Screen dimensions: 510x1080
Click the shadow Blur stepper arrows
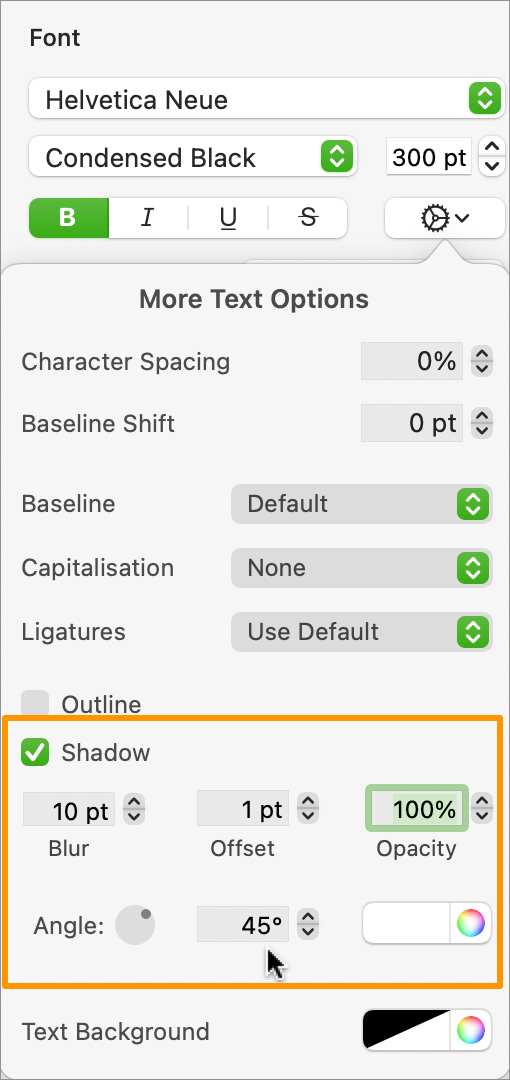coord(134,809)
